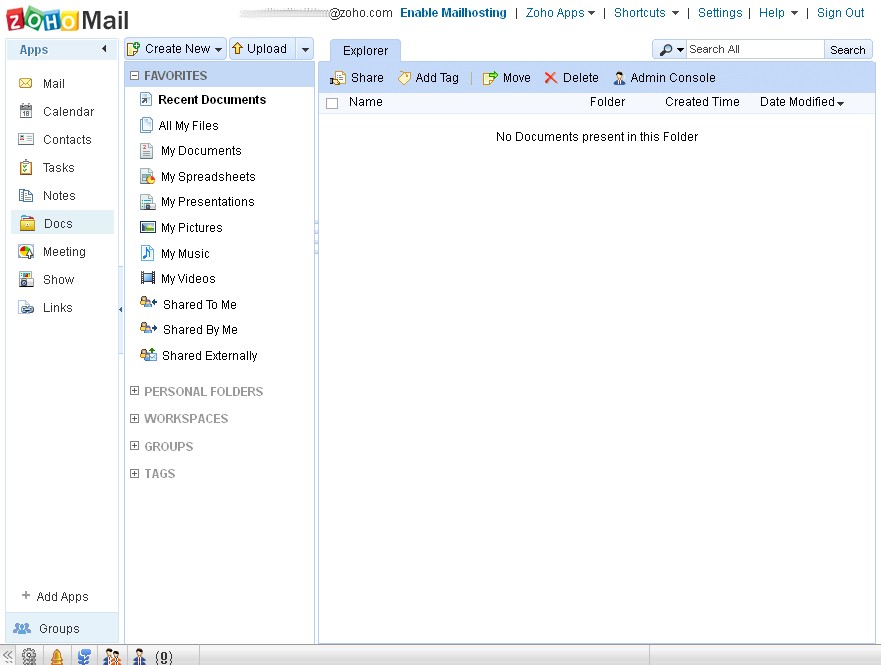Open the Help dropdown
The height and width of the screenshot is (665, 881).
pyautogui.click(x=778, y=13)
